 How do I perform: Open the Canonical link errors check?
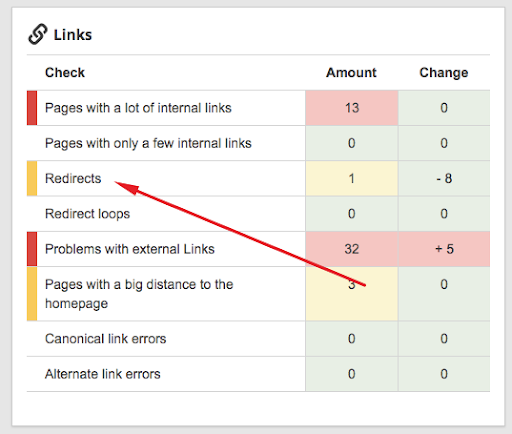(x=105, y=339)
